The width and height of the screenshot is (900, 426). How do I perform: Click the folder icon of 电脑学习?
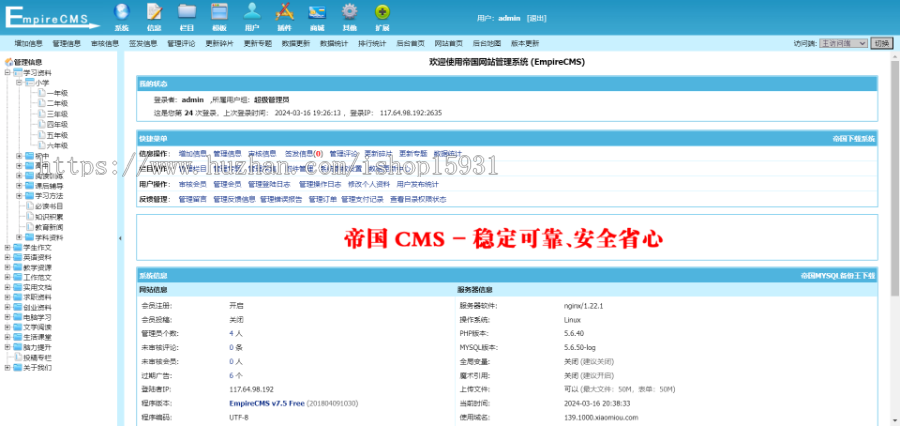[18, 317]
